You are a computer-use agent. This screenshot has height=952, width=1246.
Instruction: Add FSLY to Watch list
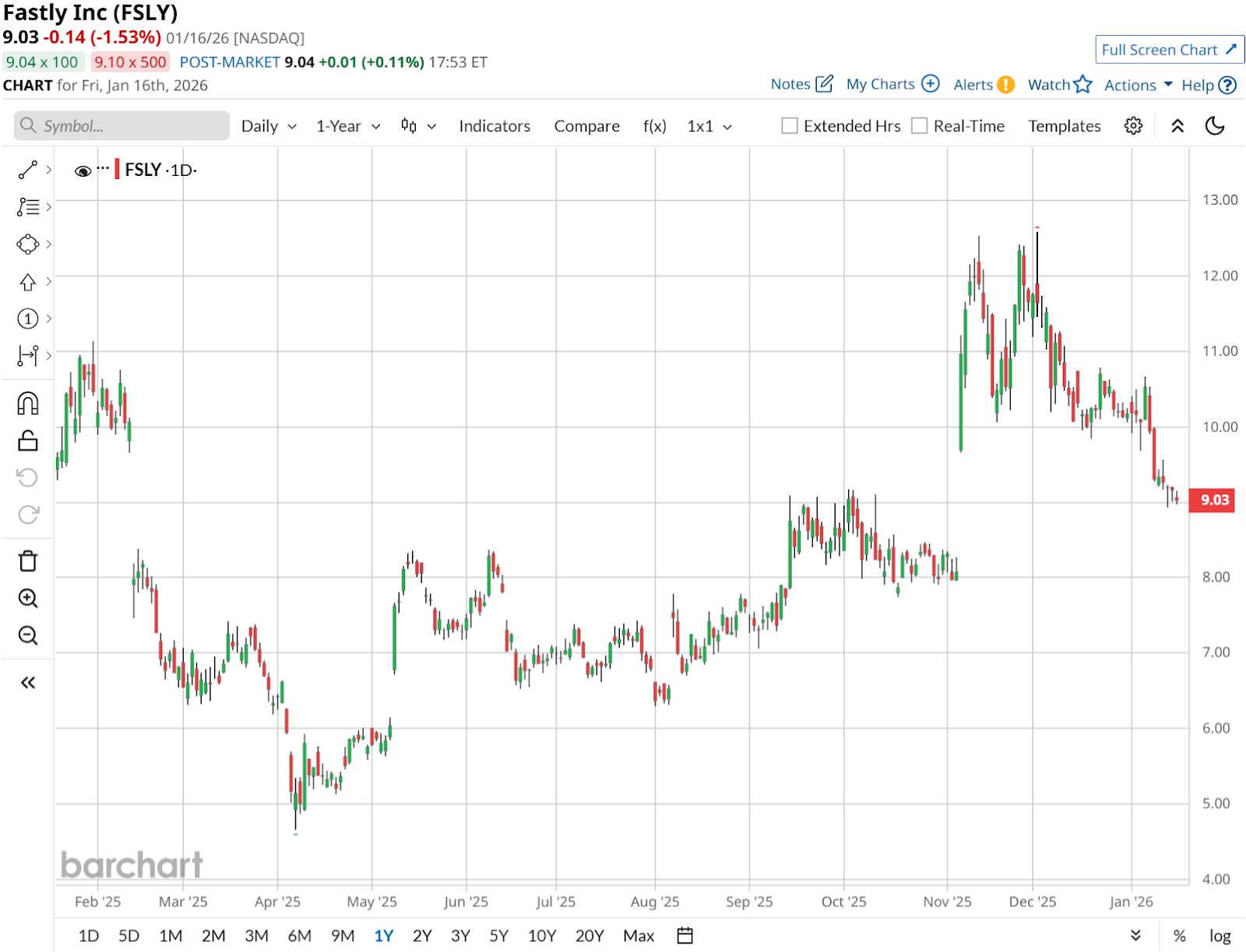click(1060, 85)
